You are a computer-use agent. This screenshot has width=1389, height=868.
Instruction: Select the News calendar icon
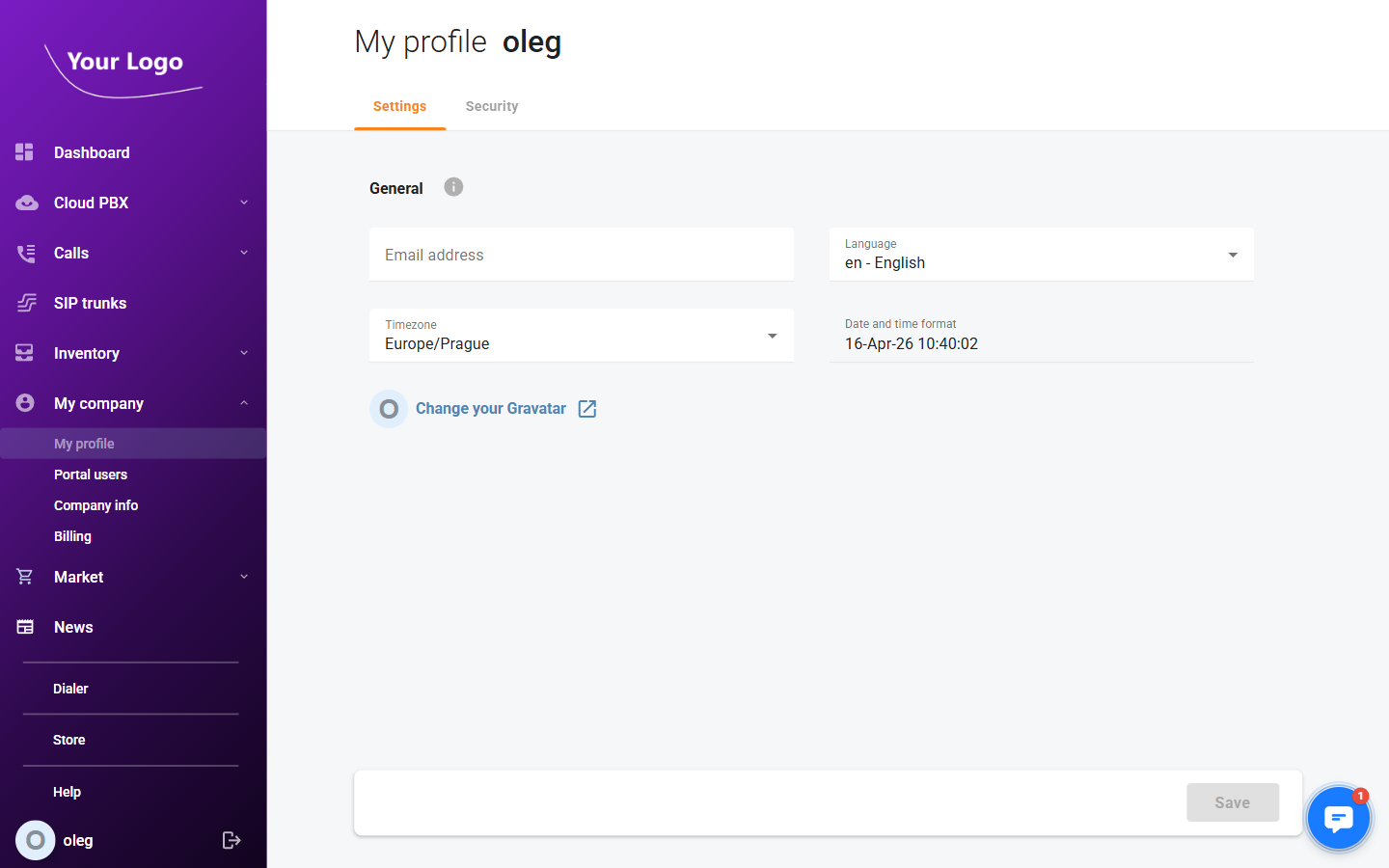click(x=24, y=626)
